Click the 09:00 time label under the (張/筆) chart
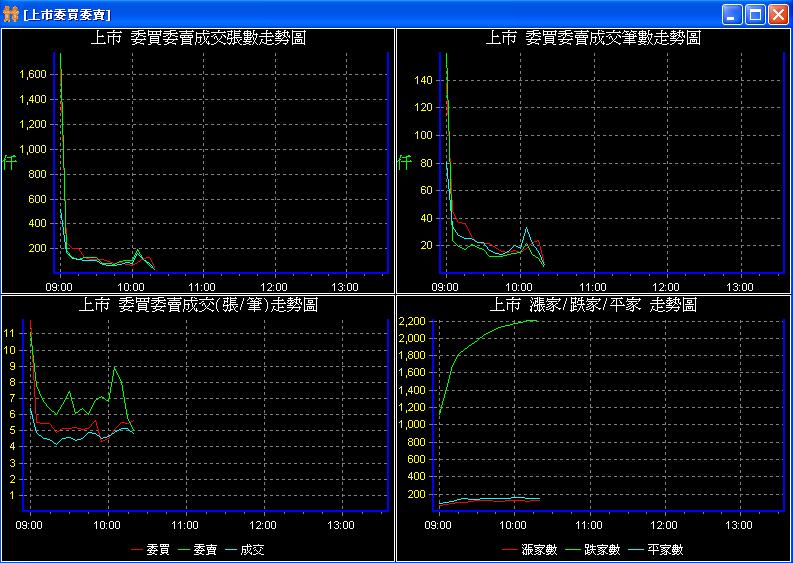This screenshot has width=793, height=563. (x=29, y=525)
